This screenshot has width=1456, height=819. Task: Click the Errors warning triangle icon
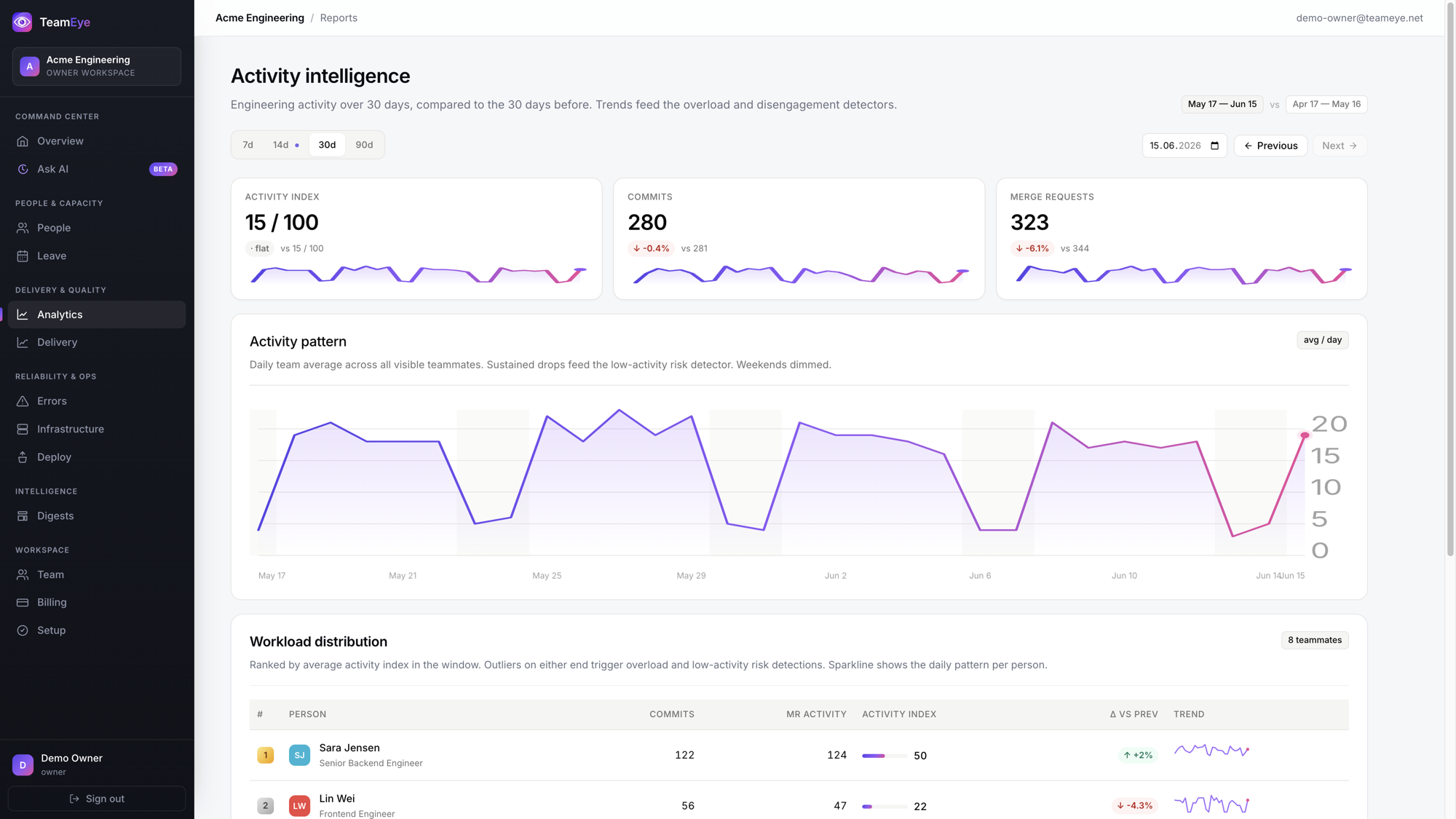[23, 401]
